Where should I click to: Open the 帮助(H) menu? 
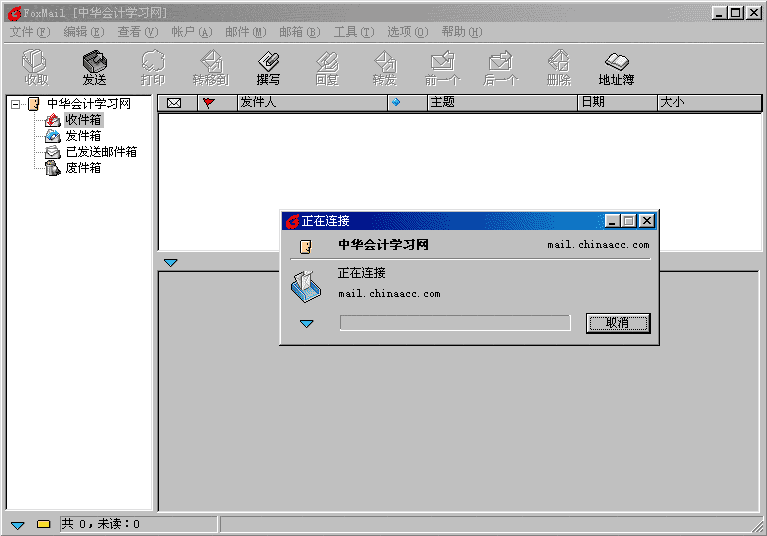(461, 32)
